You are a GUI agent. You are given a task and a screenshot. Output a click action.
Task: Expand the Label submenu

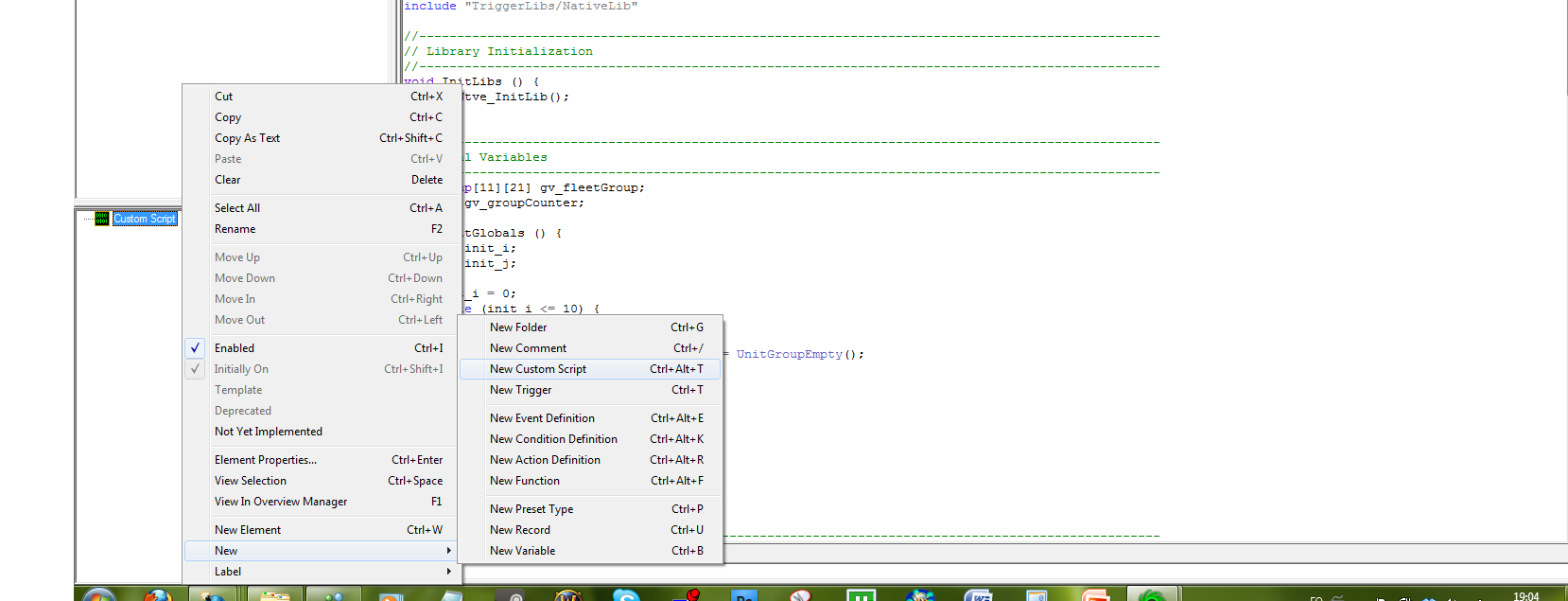pyautogui.click(x=322, y=572)
